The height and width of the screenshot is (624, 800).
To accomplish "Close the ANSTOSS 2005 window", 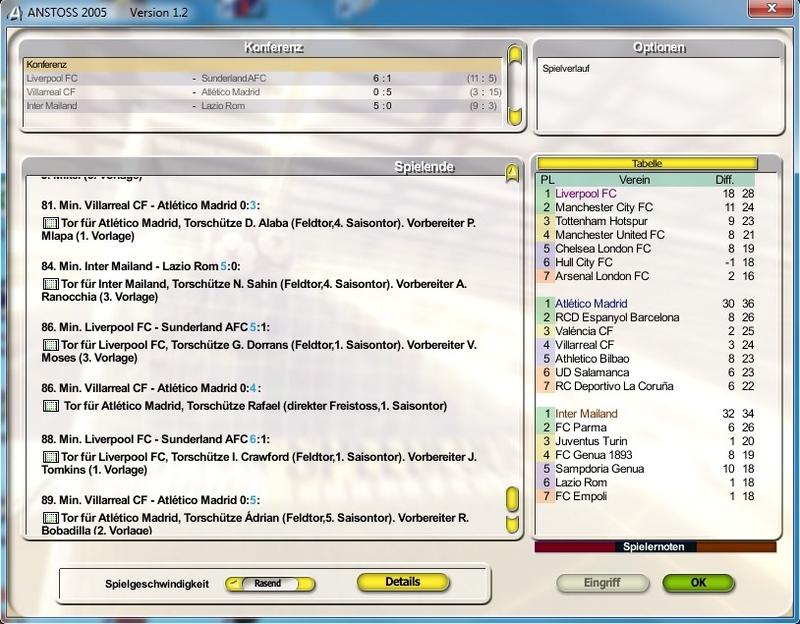I will (772, 8).
